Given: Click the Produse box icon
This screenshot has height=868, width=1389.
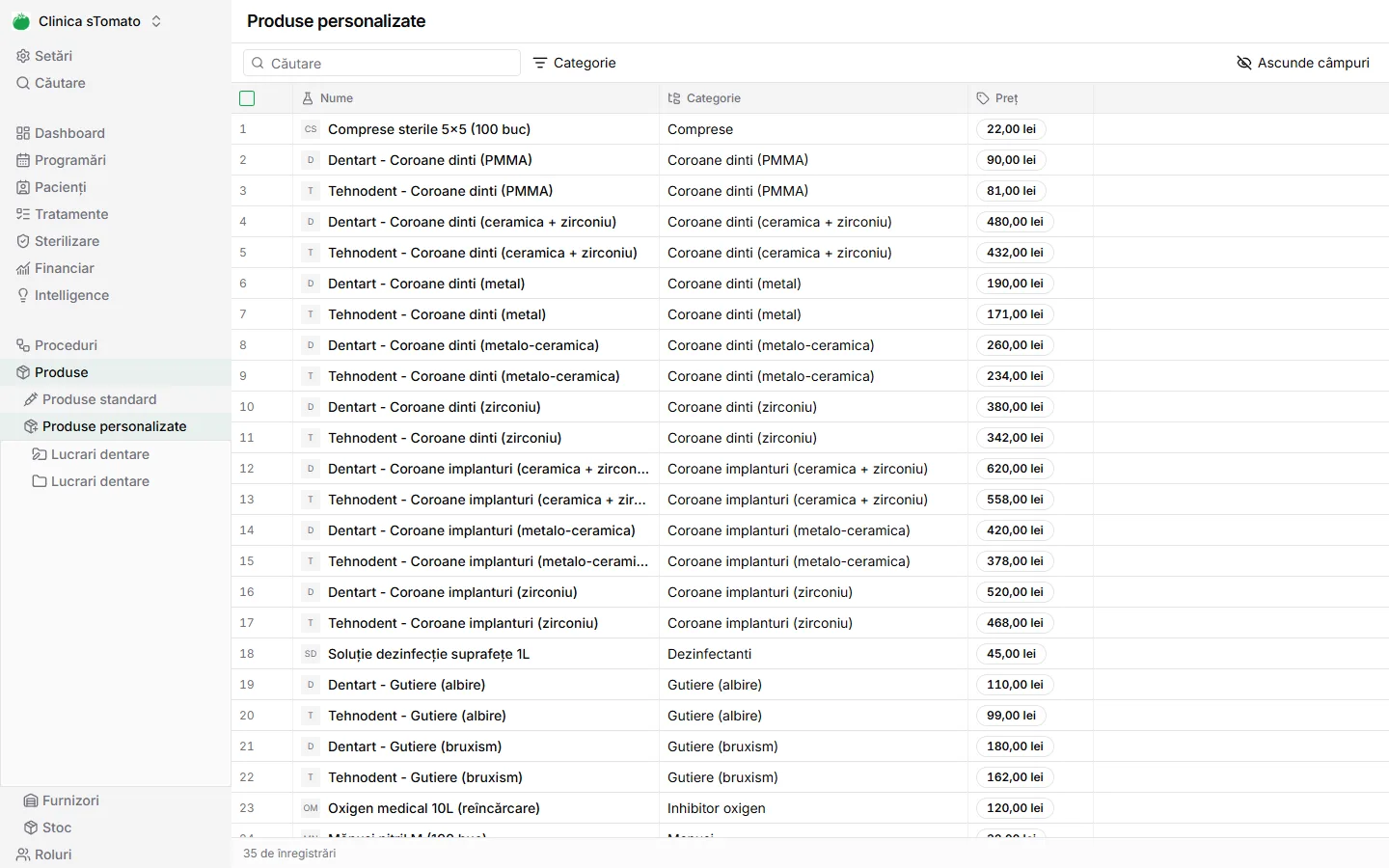Looking at the screenshot, I should (23, 372).
